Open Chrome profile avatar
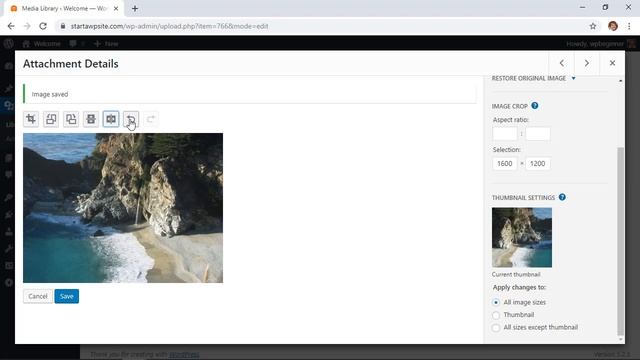Viewport: 640px width, 360px height. (613, 26)
